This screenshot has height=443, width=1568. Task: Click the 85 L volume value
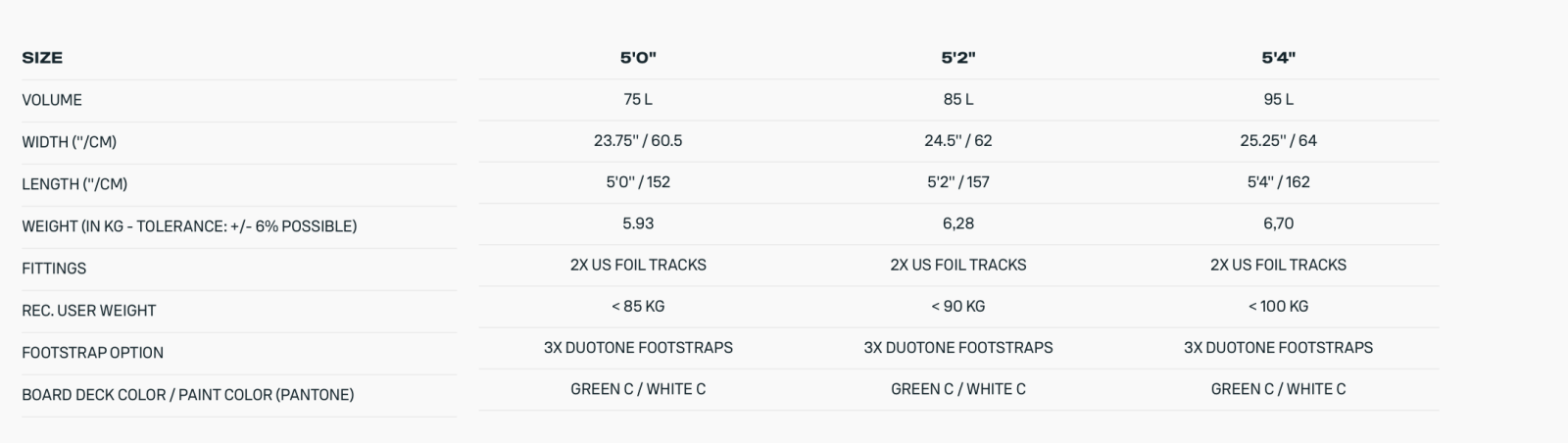tap(958, 99)
